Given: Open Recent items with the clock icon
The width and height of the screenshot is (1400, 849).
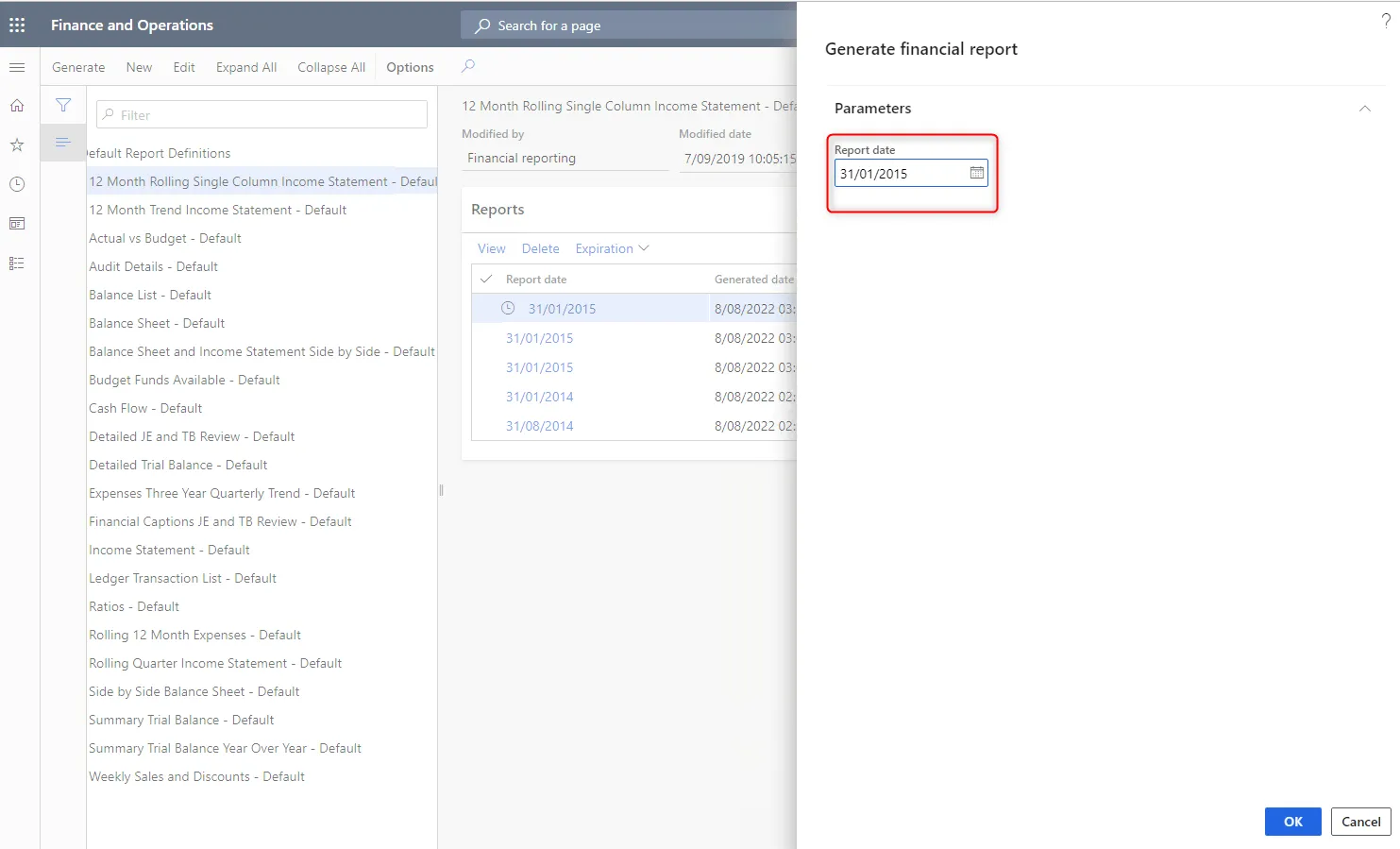Looking at the screenshot, I should [17, 184].
